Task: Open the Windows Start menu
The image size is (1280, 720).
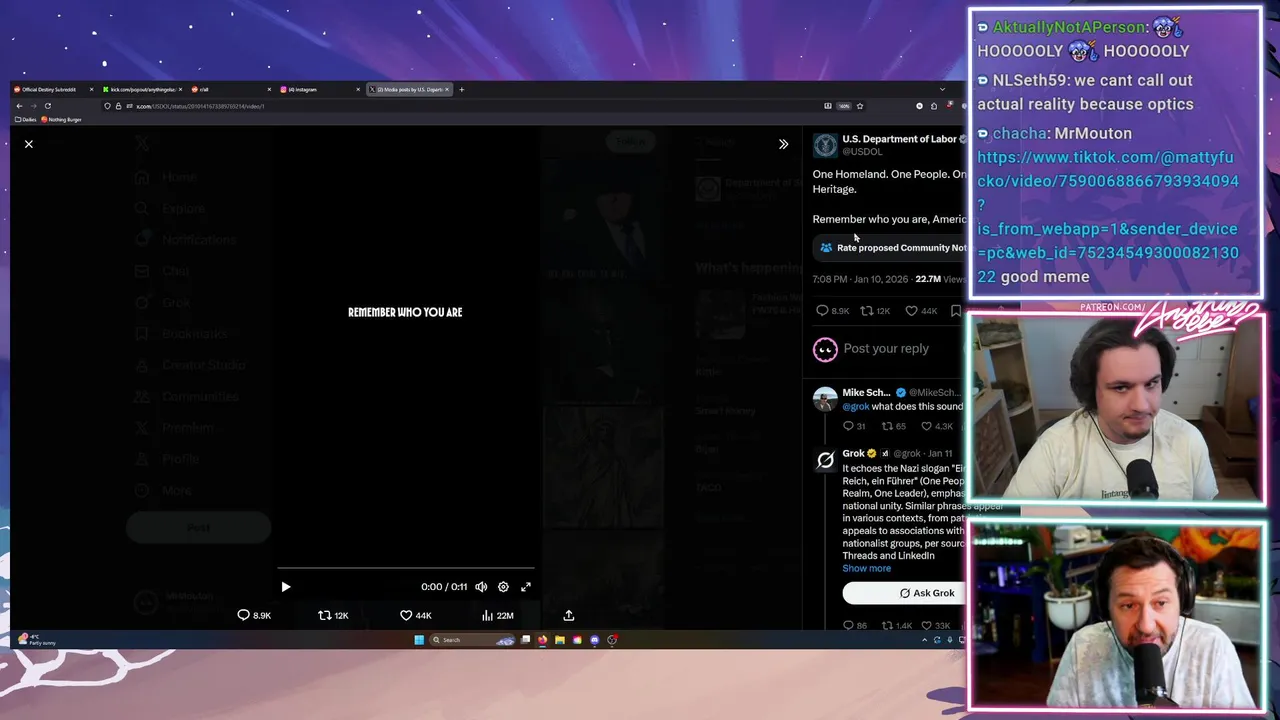Action: click(x=419, y=640)
